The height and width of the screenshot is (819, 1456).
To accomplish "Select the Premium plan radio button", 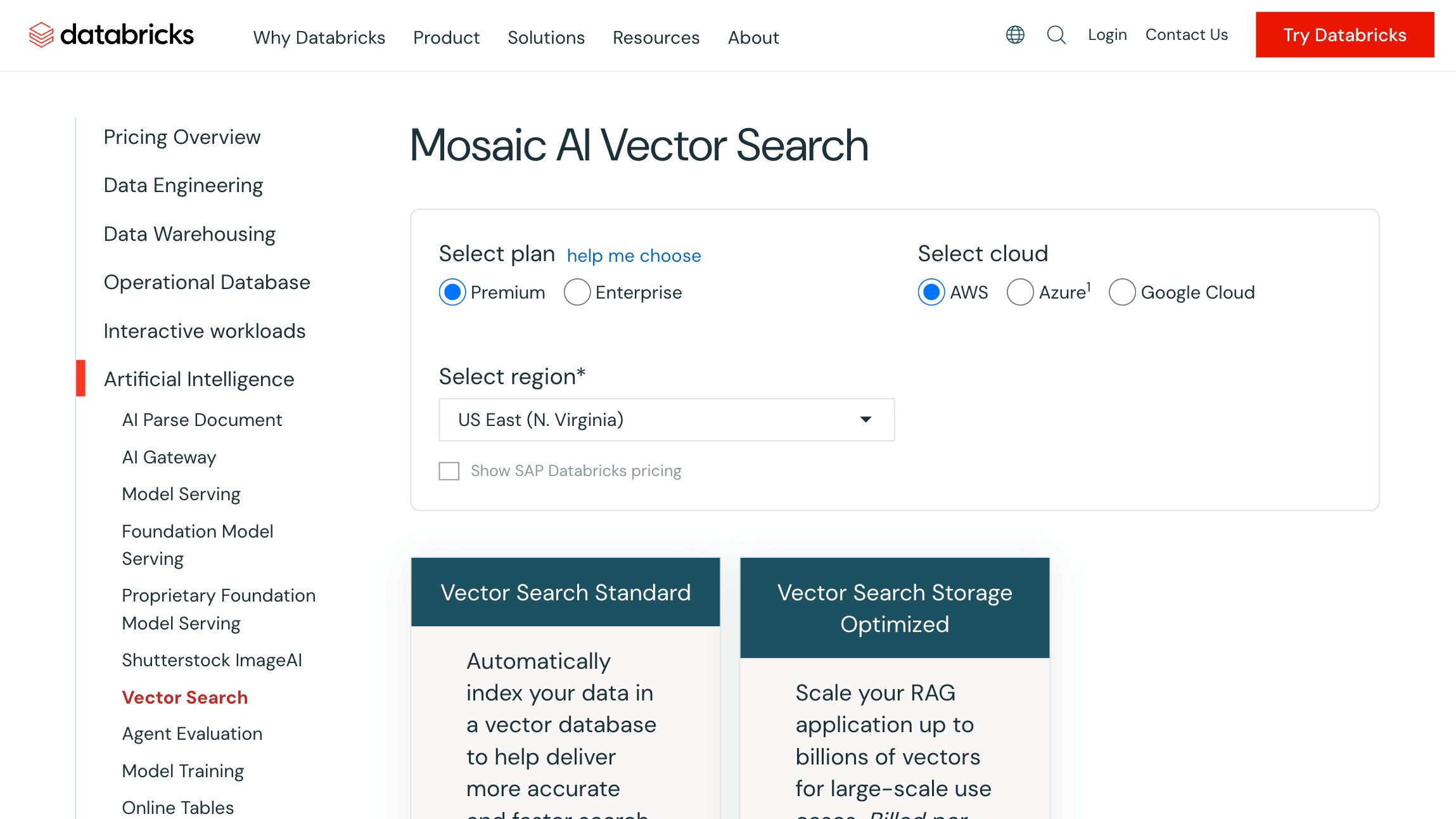I will coord(452,292).
